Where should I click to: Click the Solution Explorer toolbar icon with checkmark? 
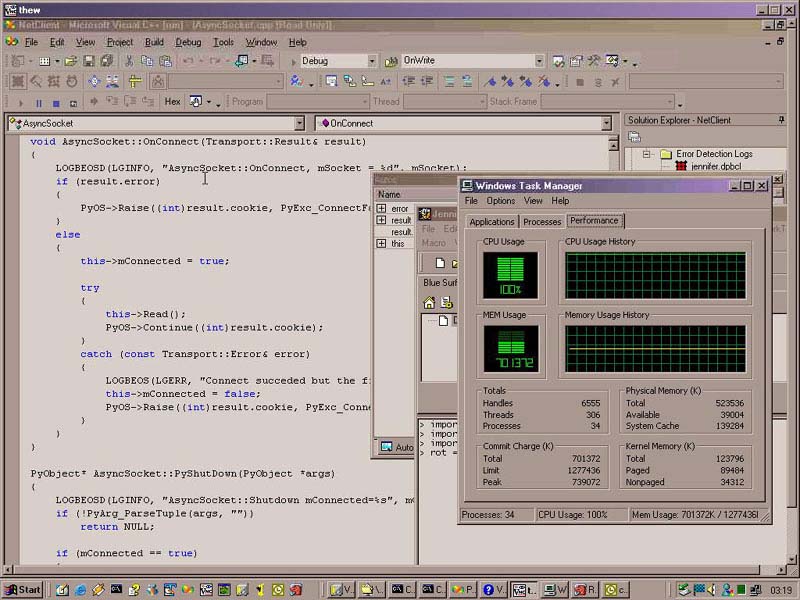pos(559,61)
